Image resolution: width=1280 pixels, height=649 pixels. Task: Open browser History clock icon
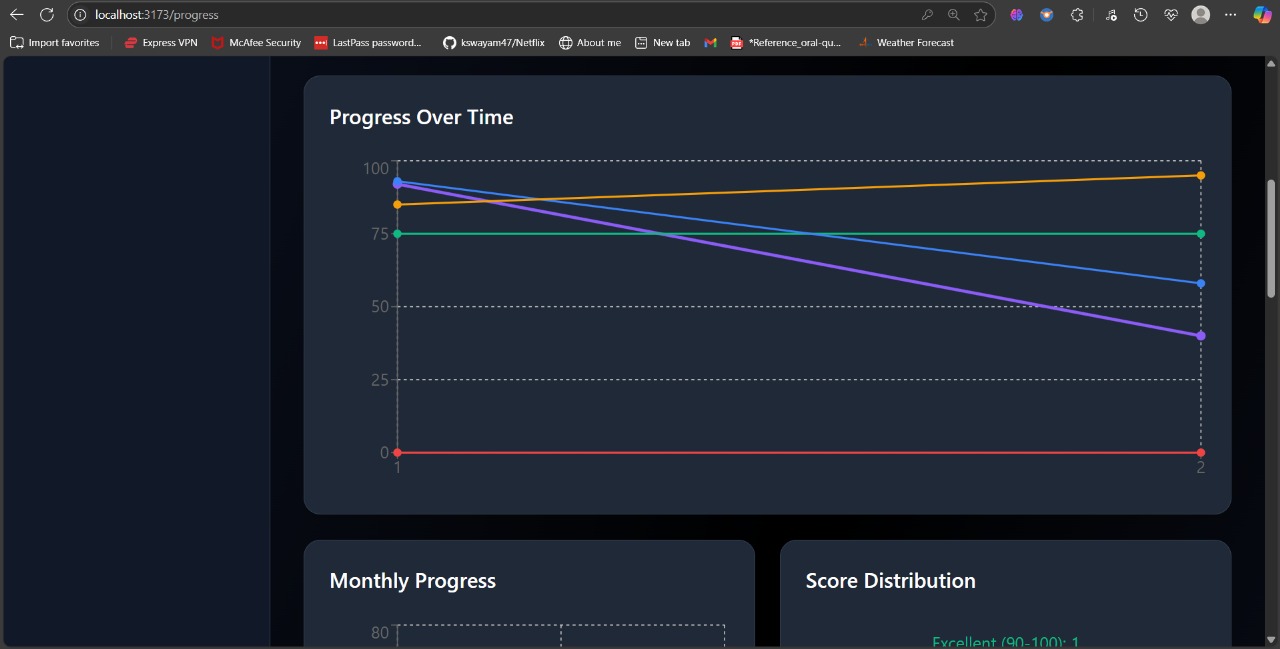pyautogui.click(x=1141, y=15)
